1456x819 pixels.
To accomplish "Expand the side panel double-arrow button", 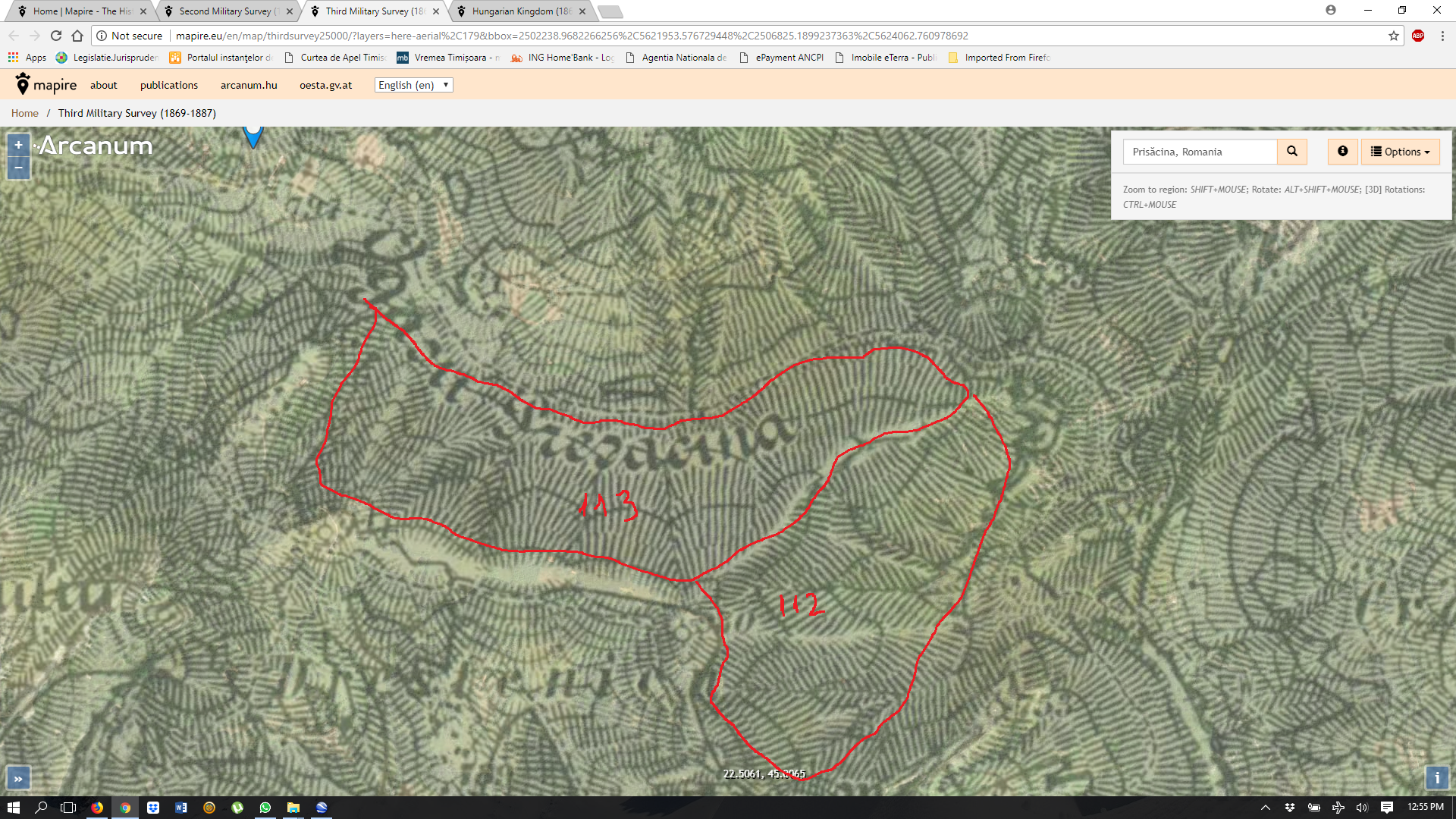I will (18, 778).
